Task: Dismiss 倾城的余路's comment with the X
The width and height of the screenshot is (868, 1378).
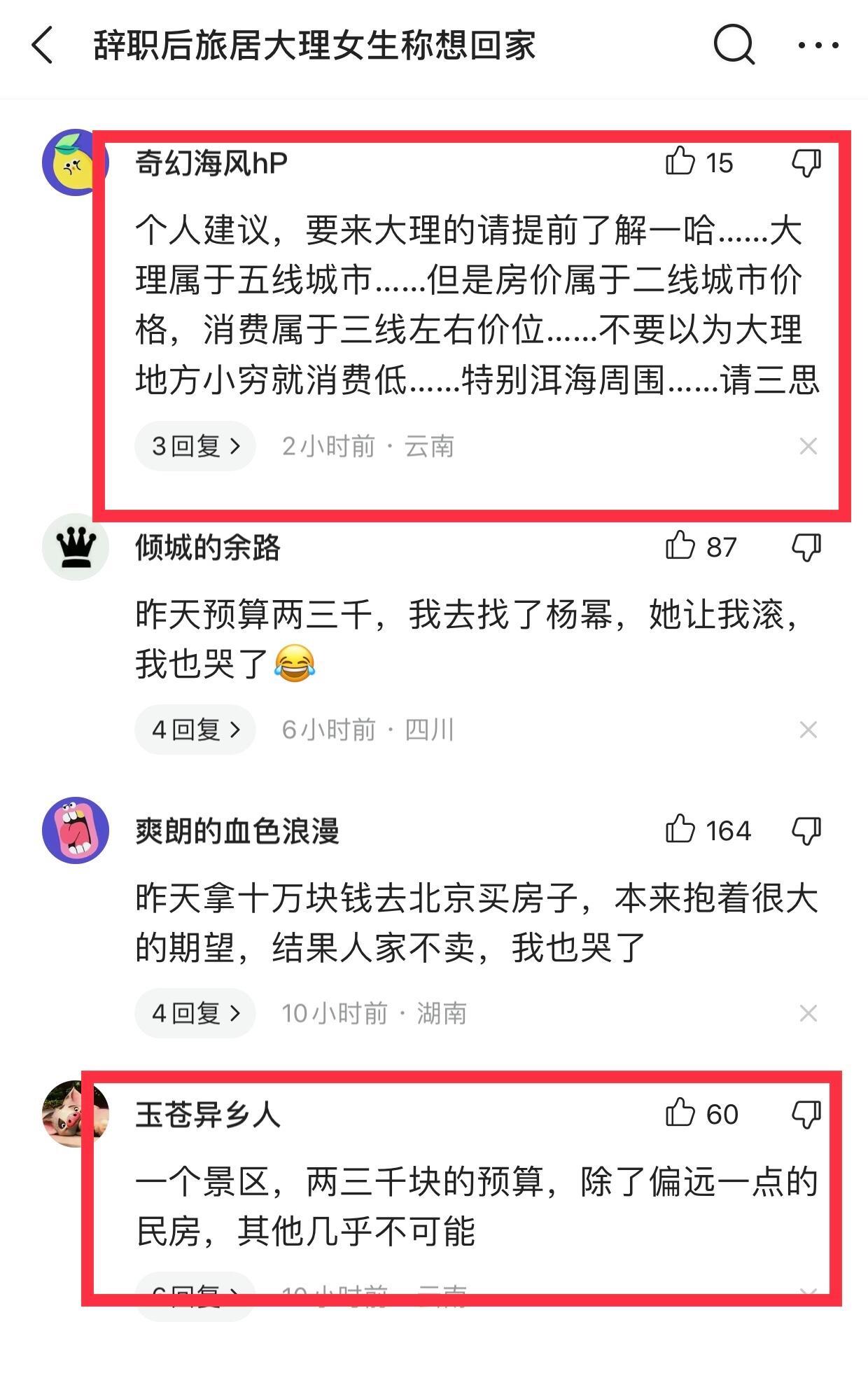Action: pyautogui.click(x=808, y=730)
